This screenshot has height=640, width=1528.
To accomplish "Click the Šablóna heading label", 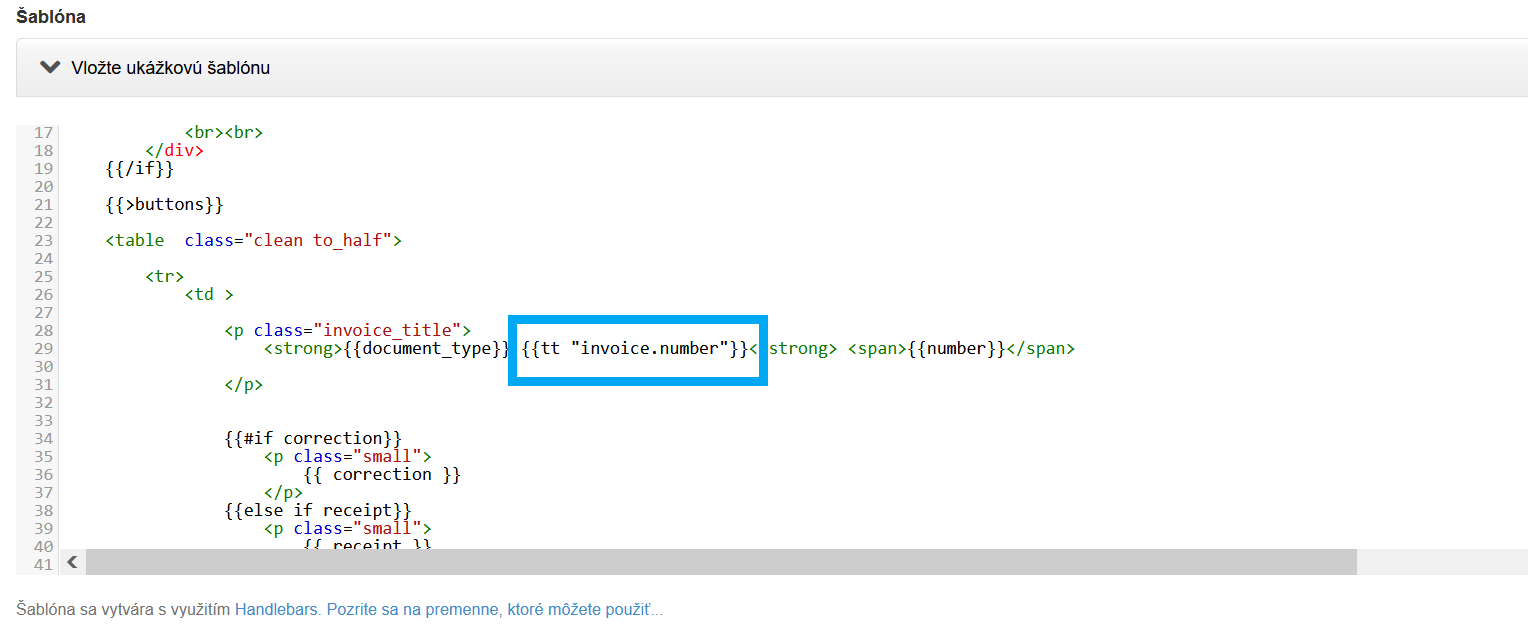I will tap(51, 17).
